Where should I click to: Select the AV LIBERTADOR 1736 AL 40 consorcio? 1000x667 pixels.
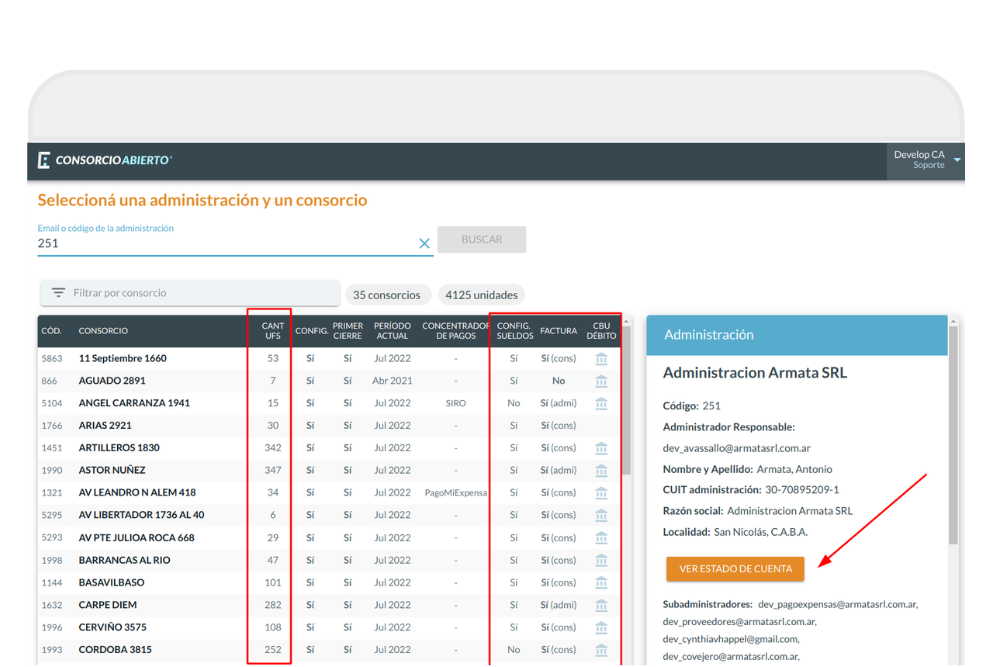pos(141,515)
